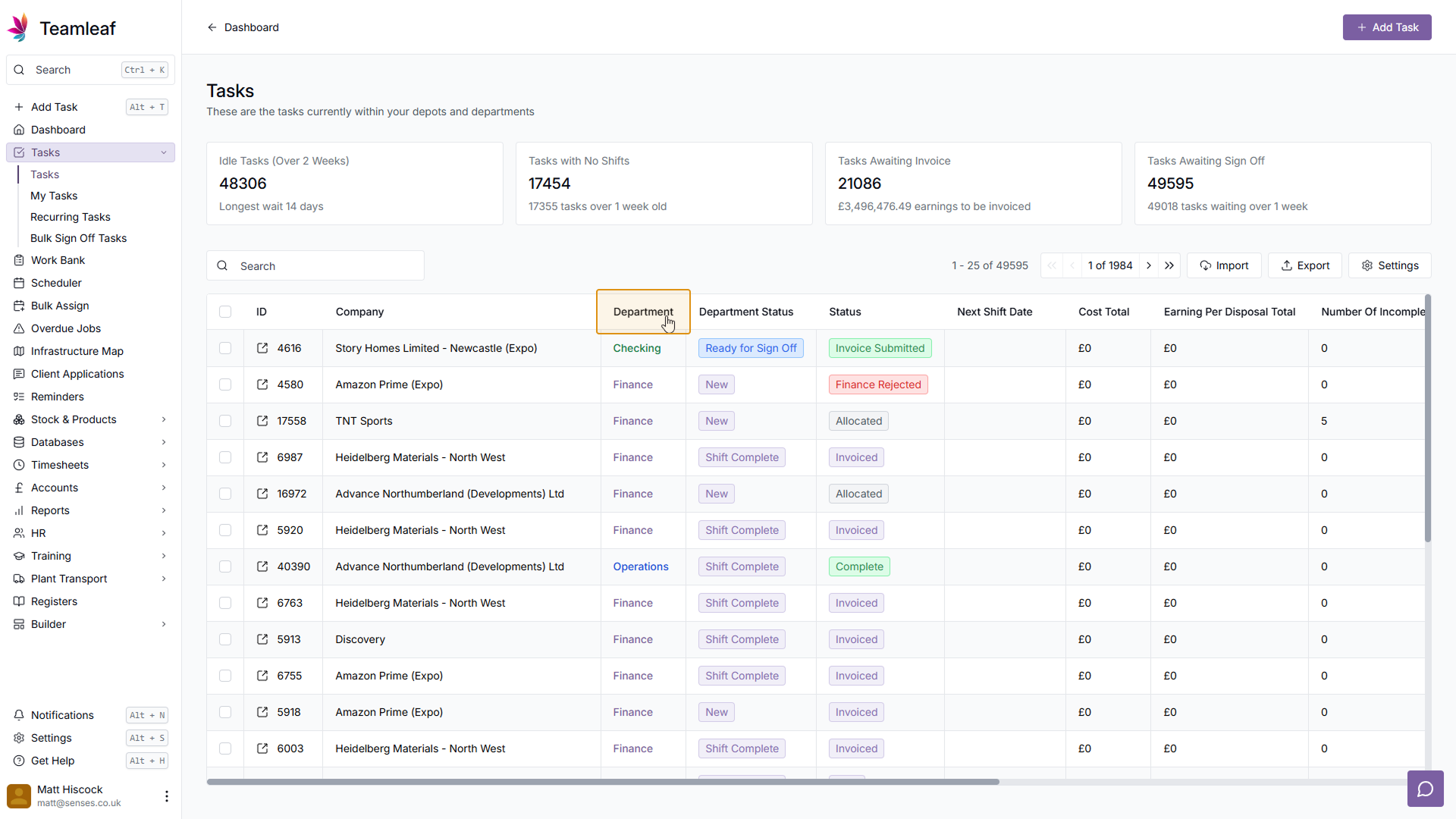Select checkbox for TNT Sports row
The image size is (1456, 819).
pyautogui.click(x=225, y=421)
